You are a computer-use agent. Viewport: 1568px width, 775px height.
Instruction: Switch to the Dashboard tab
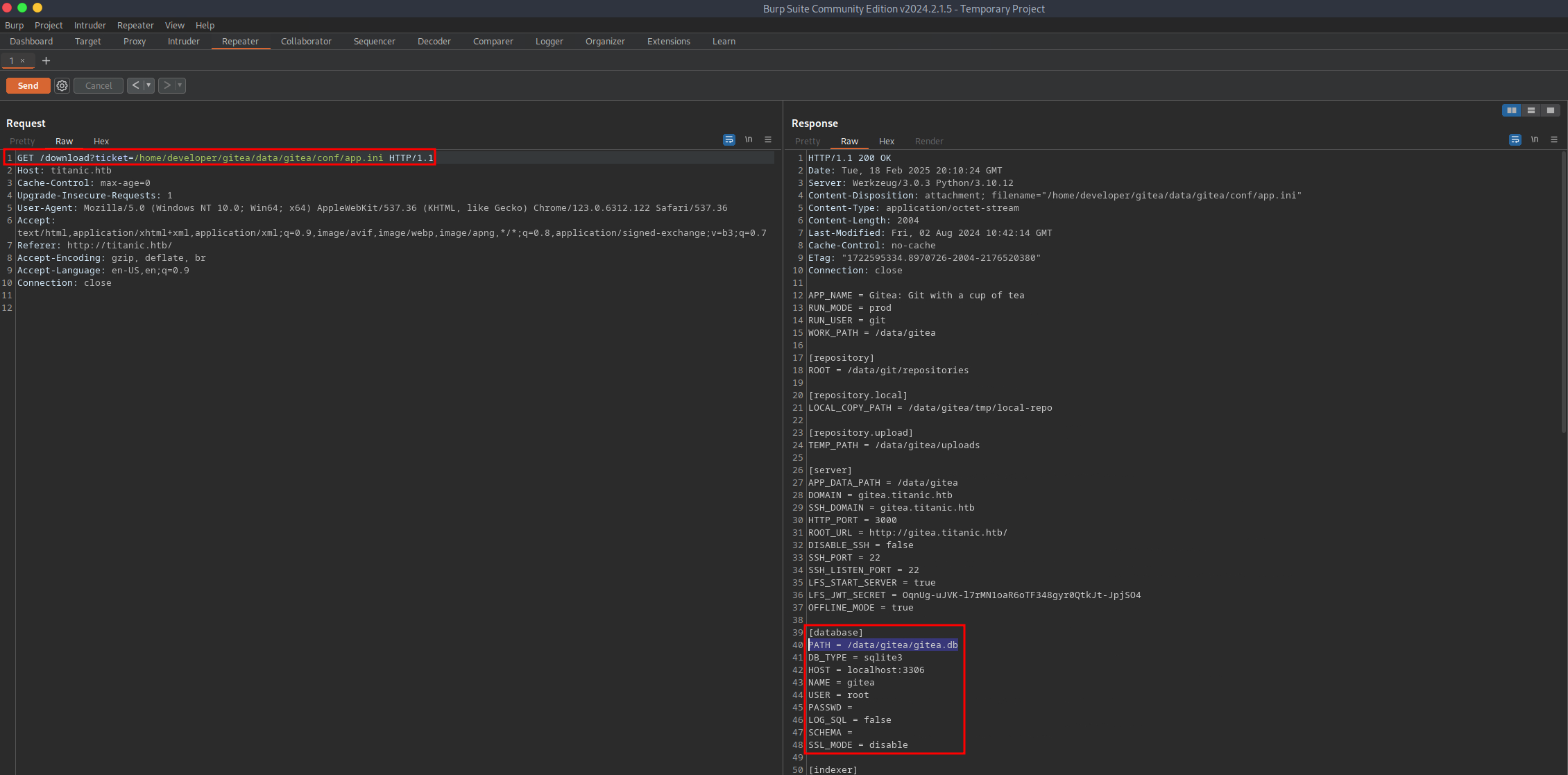pos(31,42)
